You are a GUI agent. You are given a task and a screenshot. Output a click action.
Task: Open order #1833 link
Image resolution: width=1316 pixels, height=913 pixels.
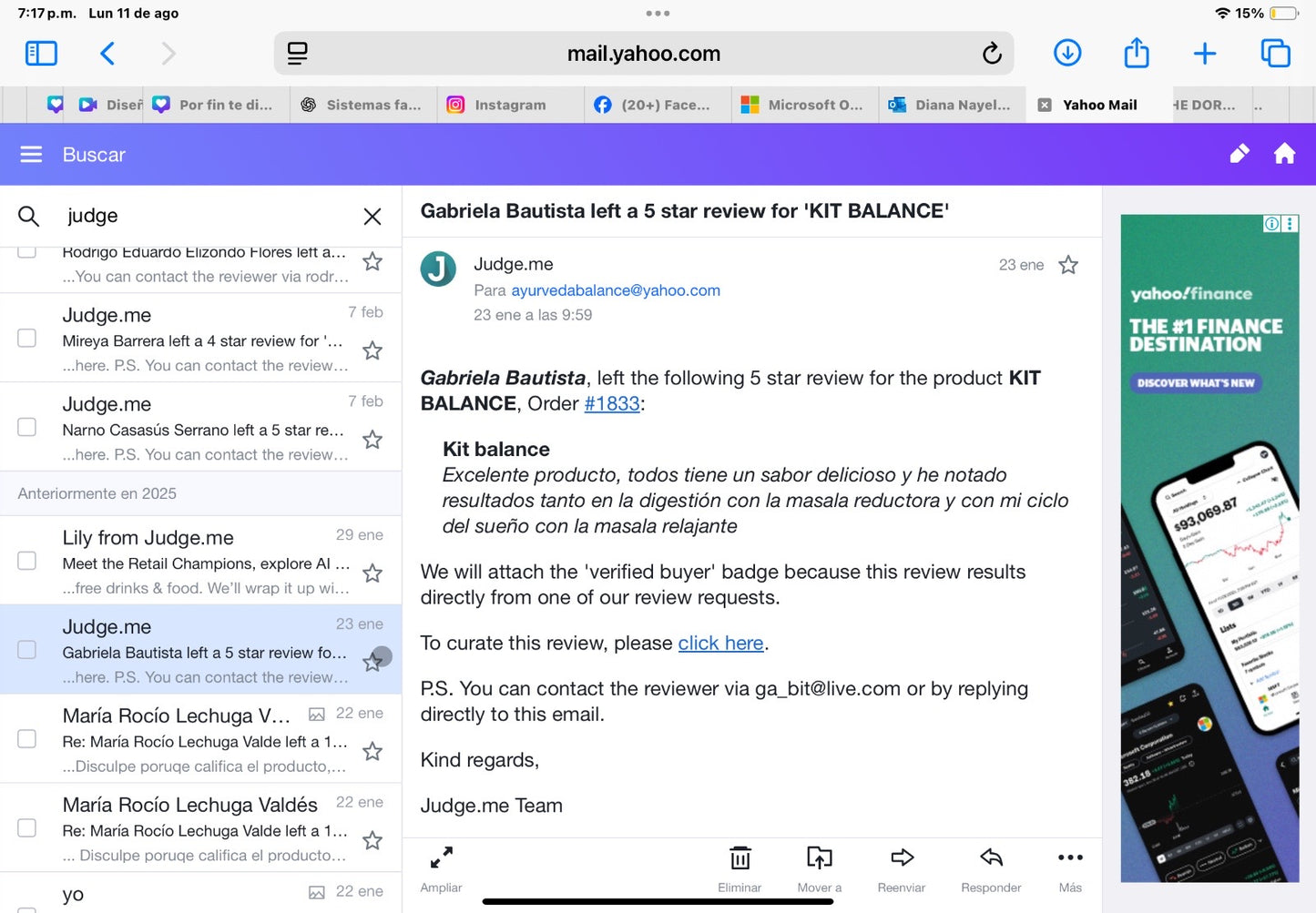612,403
